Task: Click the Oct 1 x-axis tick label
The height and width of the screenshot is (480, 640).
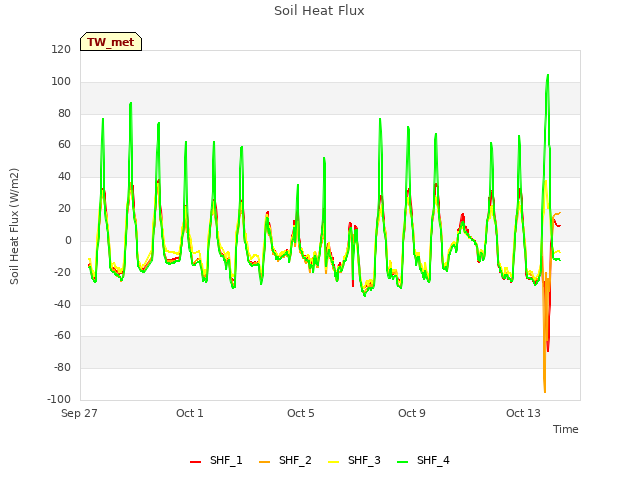Action: click(190, 413)
